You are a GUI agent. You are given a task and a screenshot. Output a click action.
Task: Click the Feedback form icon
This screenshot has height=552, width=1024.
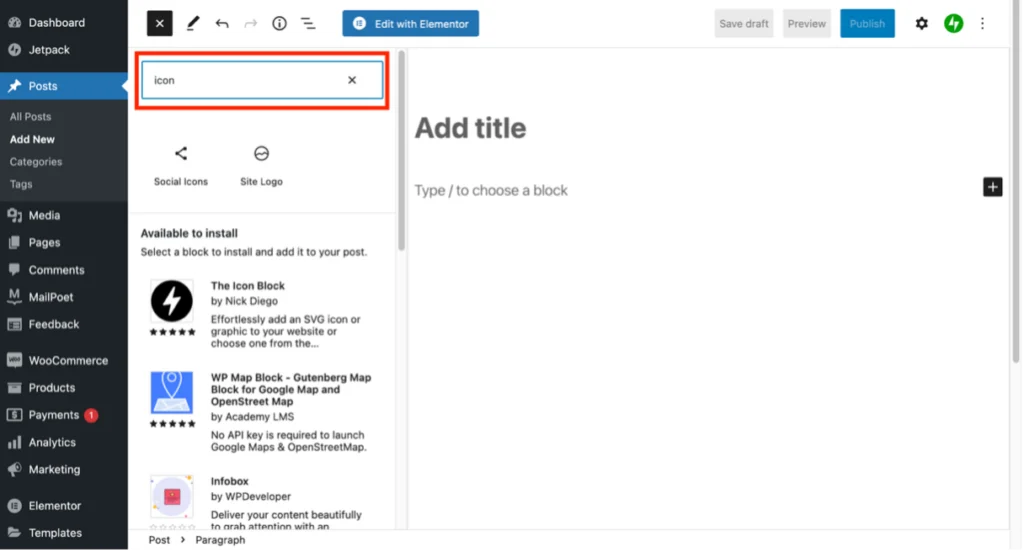[14, 325]
